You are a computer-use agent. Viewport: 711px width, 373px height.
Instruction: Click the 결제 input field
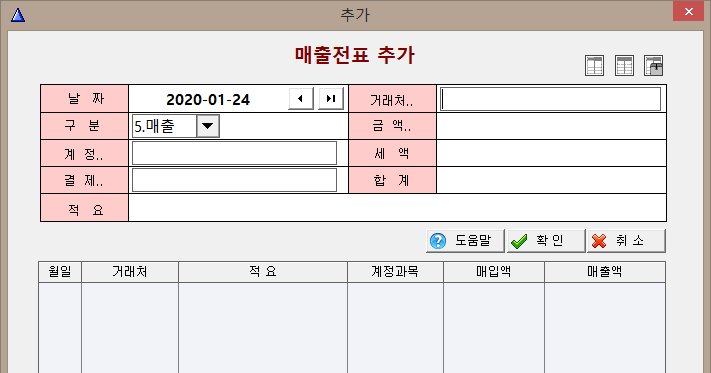pos(234,180)
